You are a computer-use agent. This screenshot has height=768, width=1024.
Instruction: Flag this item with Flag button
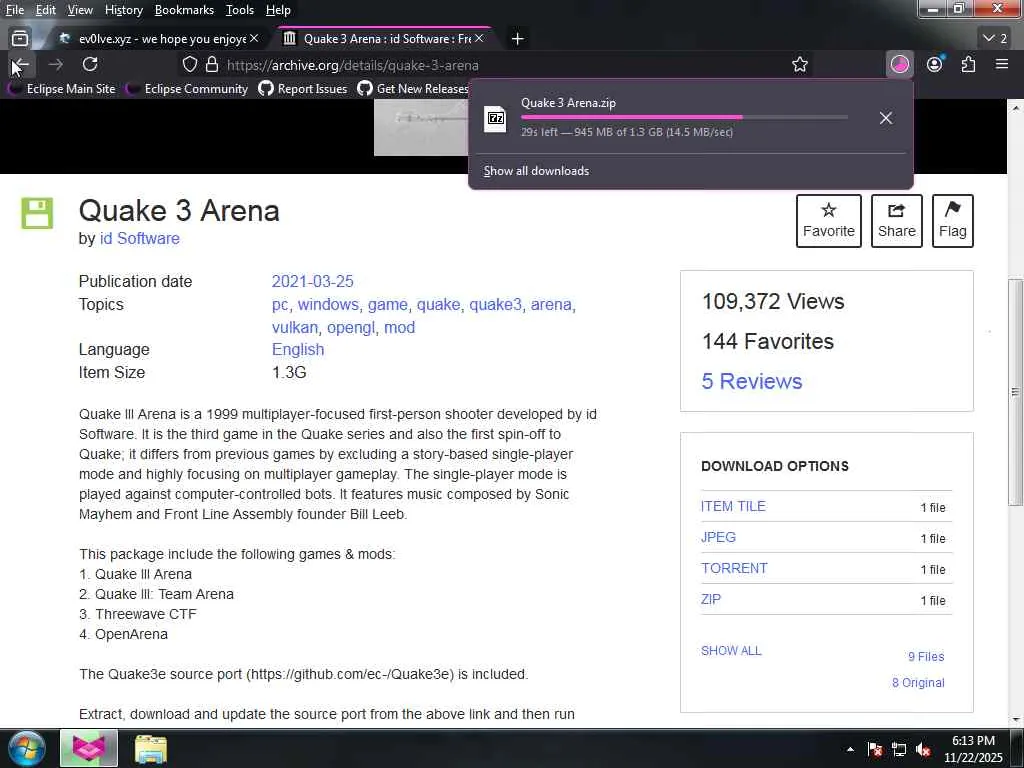pyautogui.click(x=953, y=221)
